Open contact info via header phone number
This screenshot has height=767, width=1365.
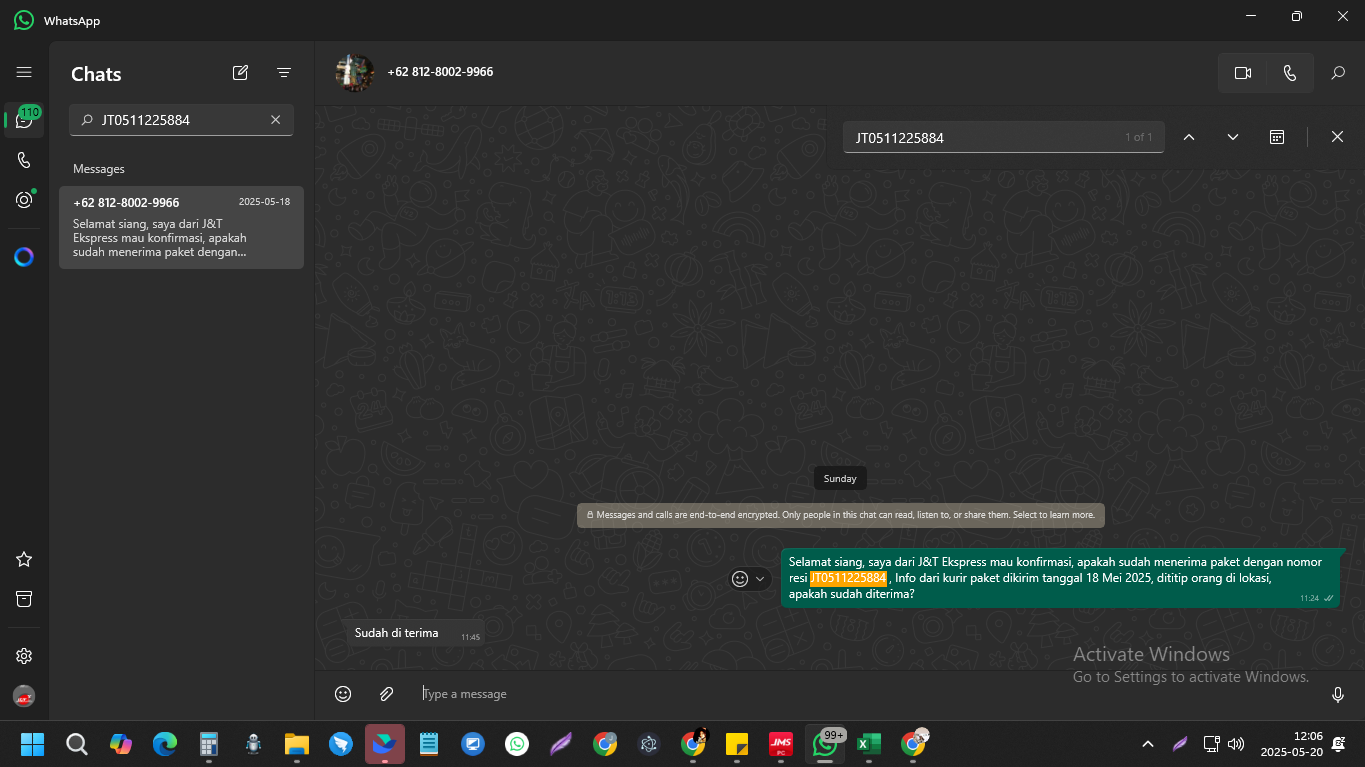point(440,72)
